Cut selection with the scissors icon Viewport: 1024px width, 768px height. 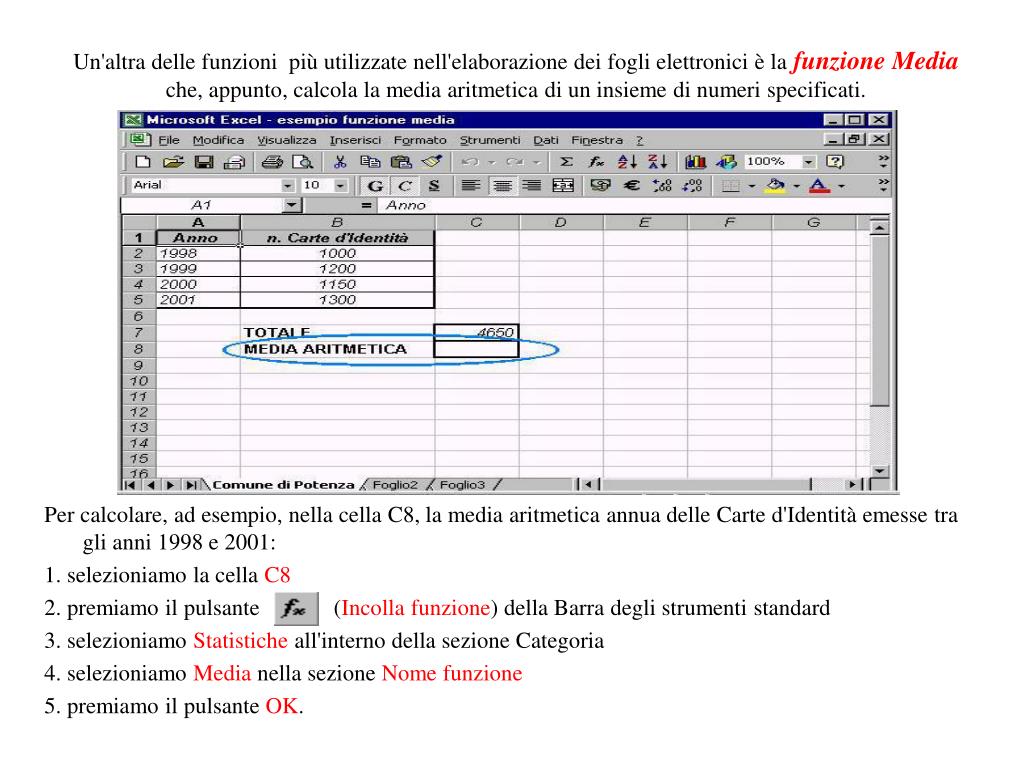(x=340, y=162)
